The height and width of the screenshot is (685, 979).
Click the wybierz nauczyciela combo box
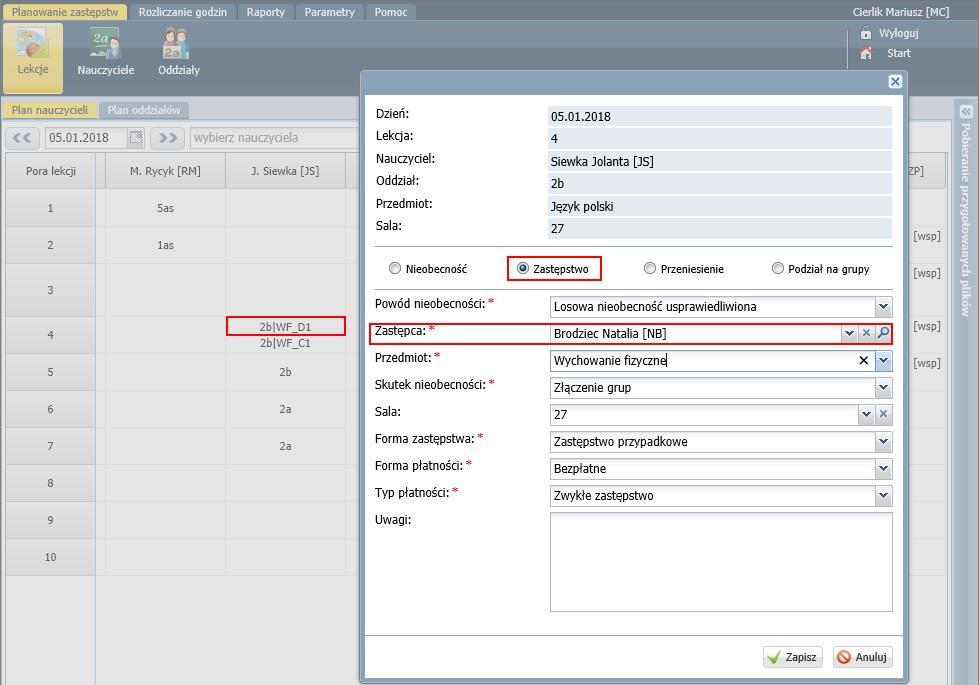(x=275, y=137)
